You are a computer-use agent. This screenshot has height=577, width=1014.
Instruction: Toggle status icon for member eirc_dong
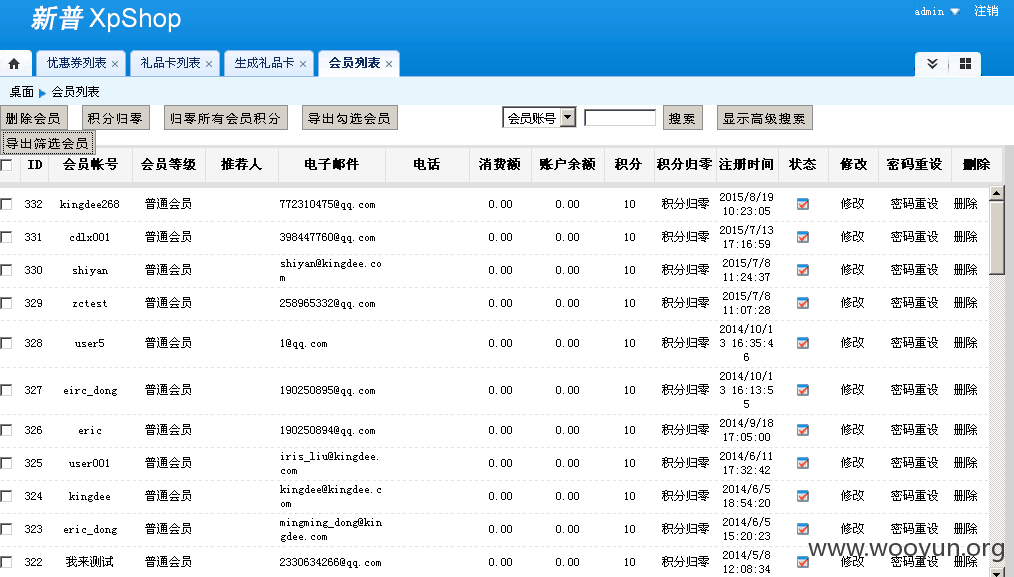point(803,390)
